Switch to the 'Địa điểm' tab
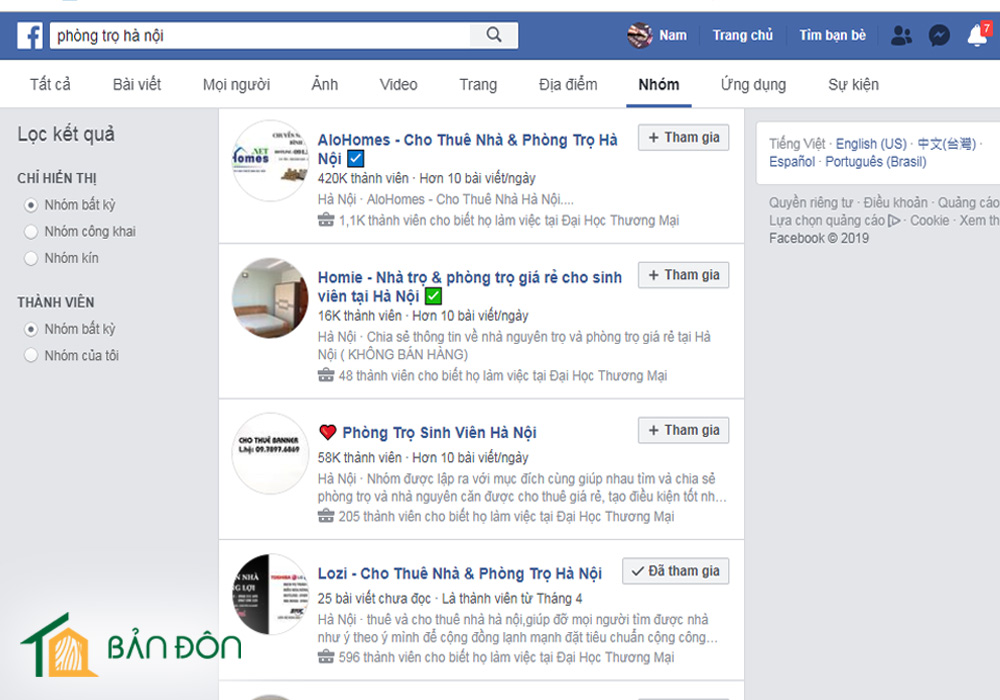 pos(568,85)
